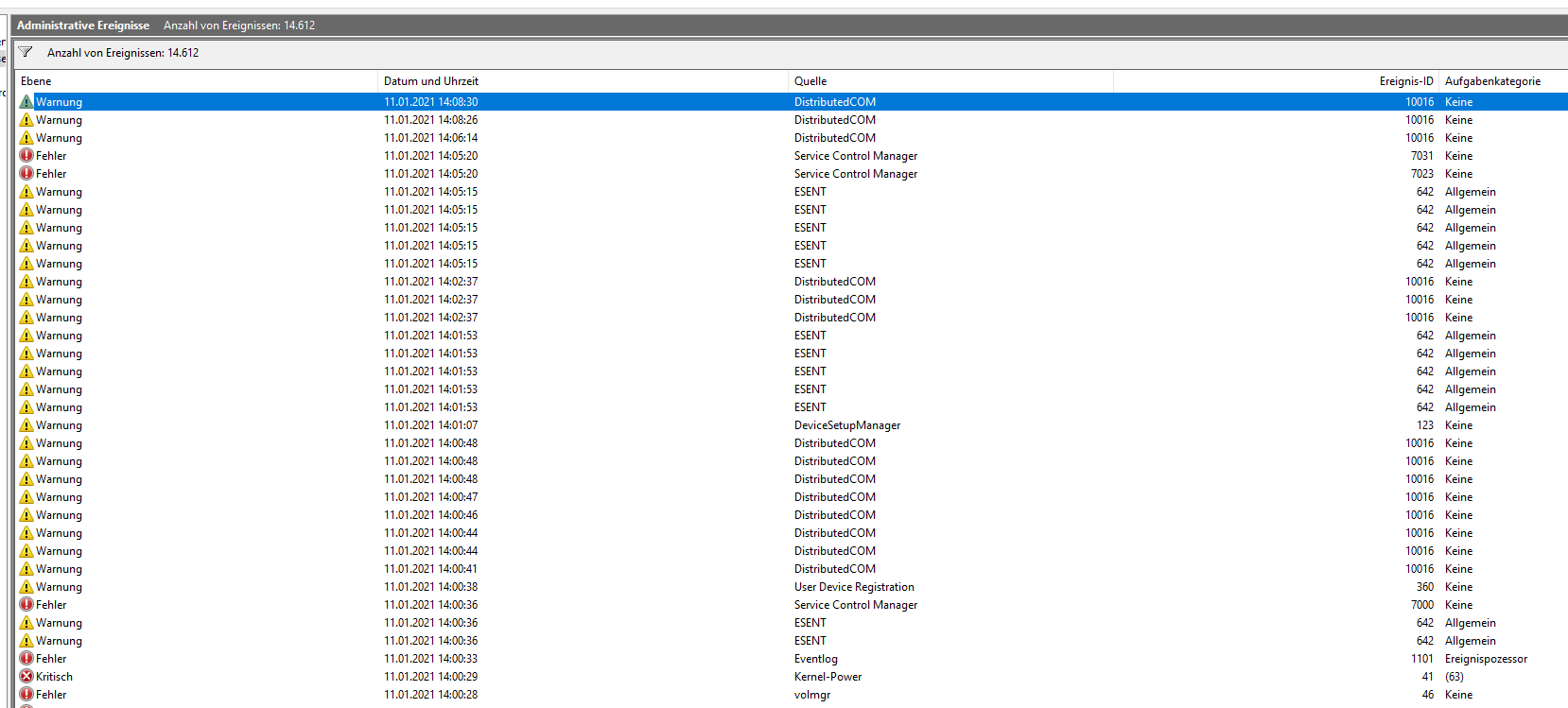The image size is (1568, 708).
Task: Click the filter funnel icon
Action: coord(26,52)
